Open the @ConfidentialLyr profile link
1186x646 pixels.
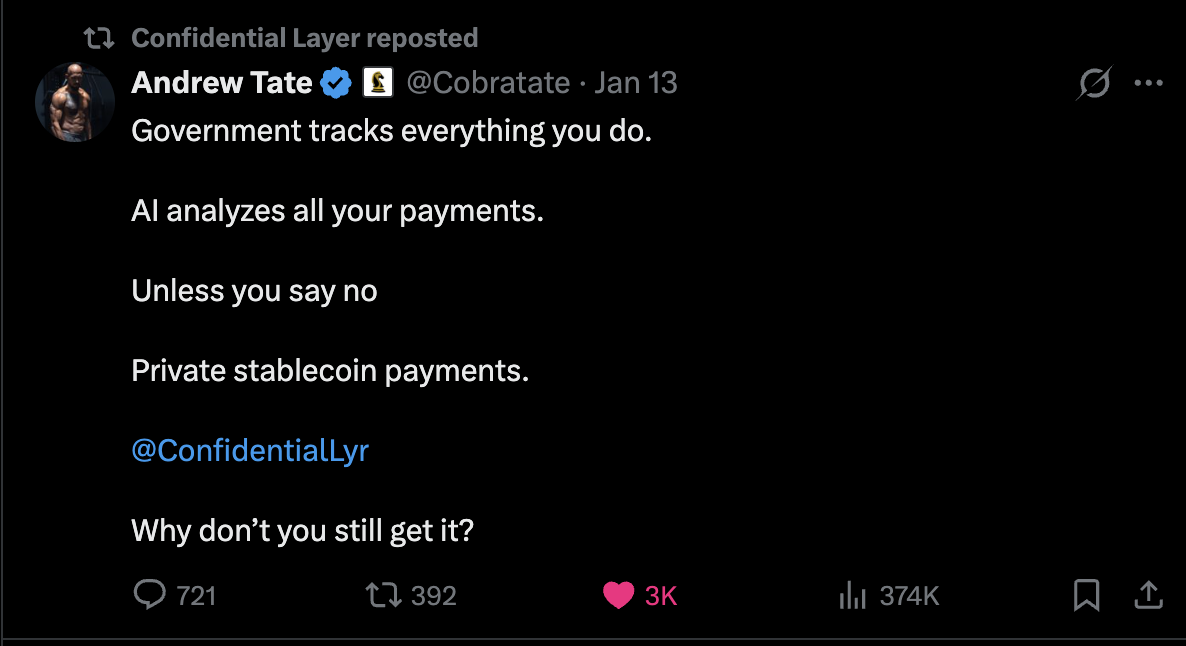(x=250, y=450)
